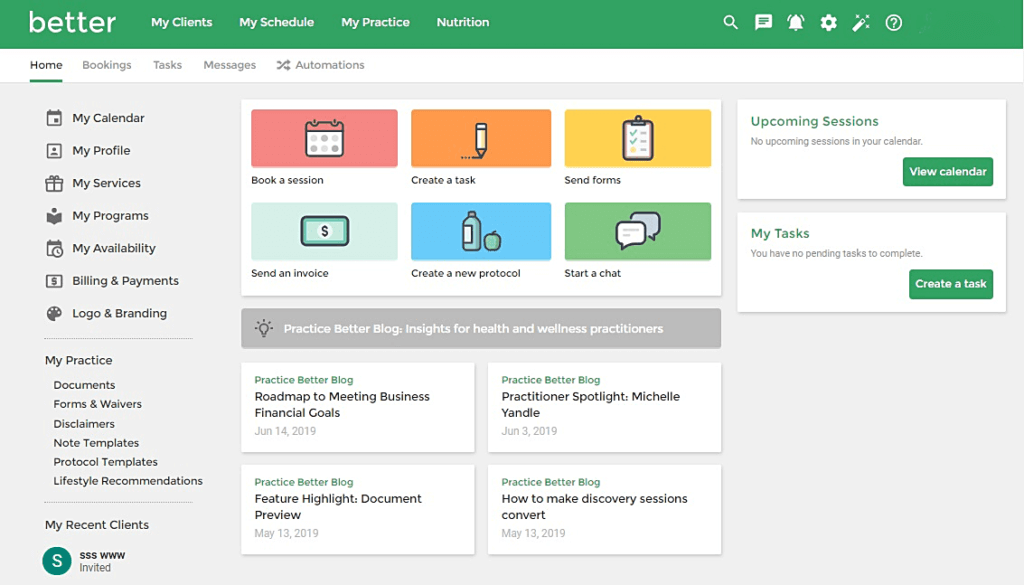Switch to the Bookings tab

pos(106,65)
